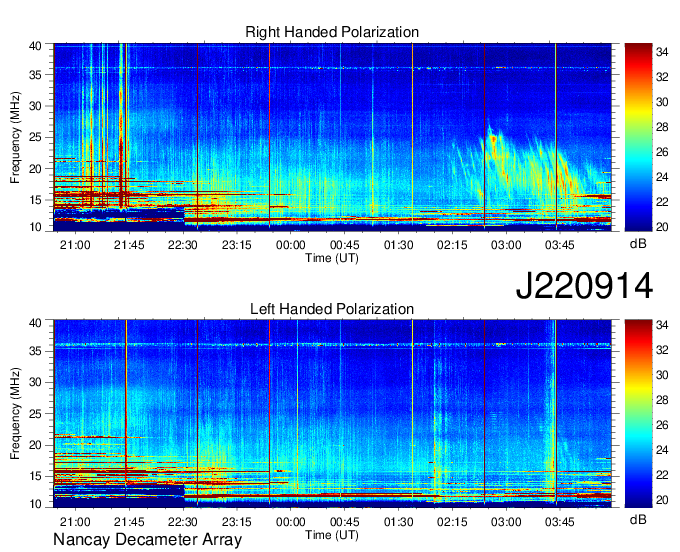This screenshot has height=552, width=680.
Task: Click the 15 MHz tick of the top plot
Action: click(35, 200)
